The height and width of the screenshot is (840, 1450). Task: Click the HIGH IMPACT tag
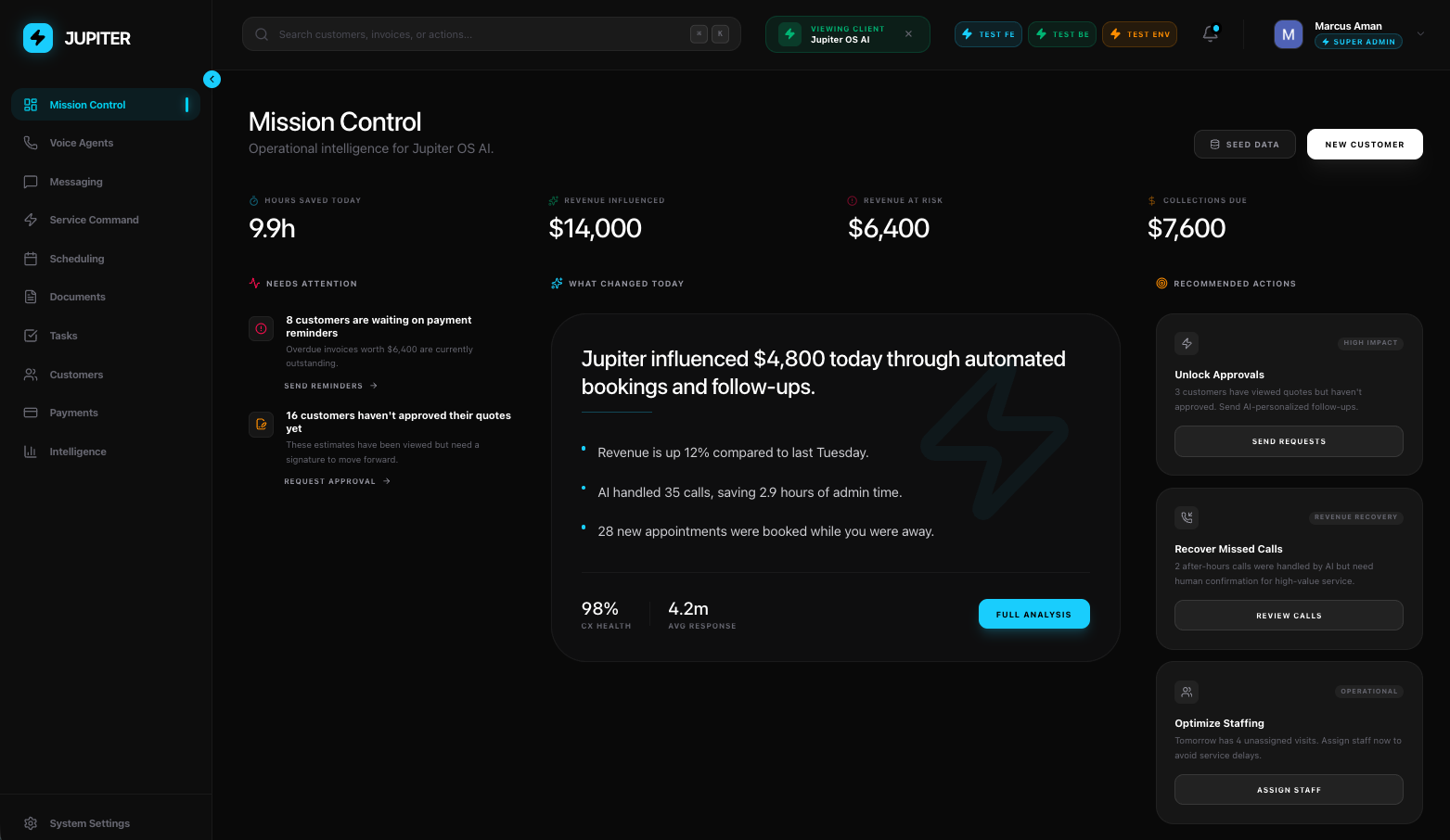1370,343
